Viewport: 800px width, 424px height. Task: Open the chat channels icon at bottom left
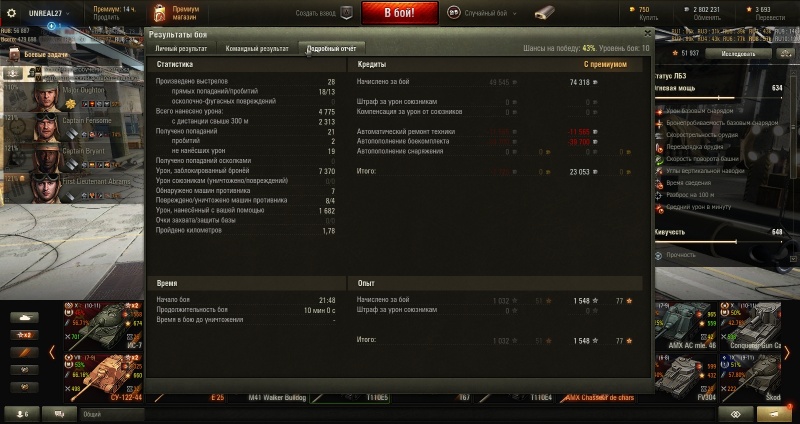(59, 414)
